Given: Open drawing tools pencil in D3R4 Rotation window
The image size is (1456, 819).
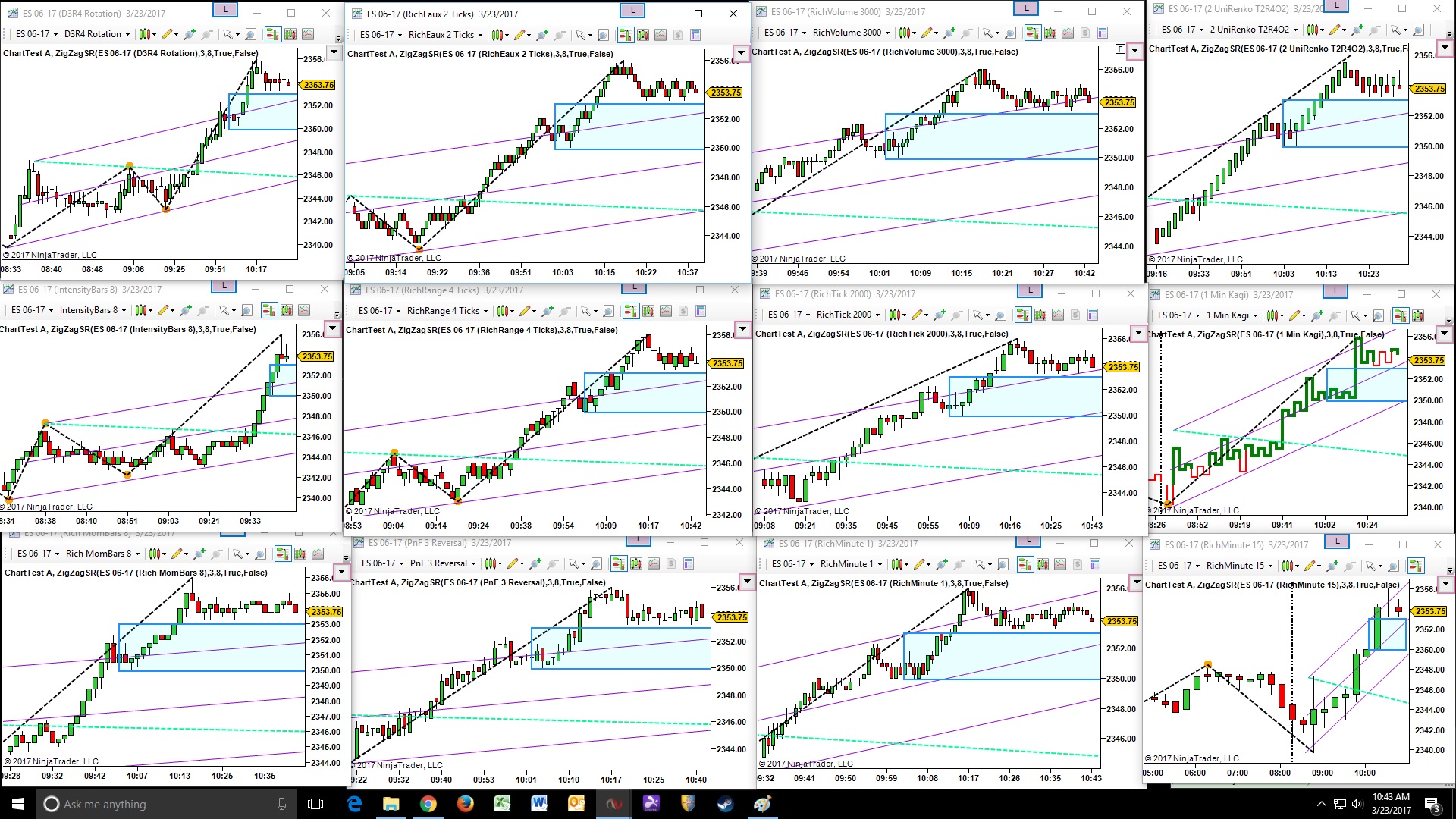Looking at the screenshot, I should 168,34.
